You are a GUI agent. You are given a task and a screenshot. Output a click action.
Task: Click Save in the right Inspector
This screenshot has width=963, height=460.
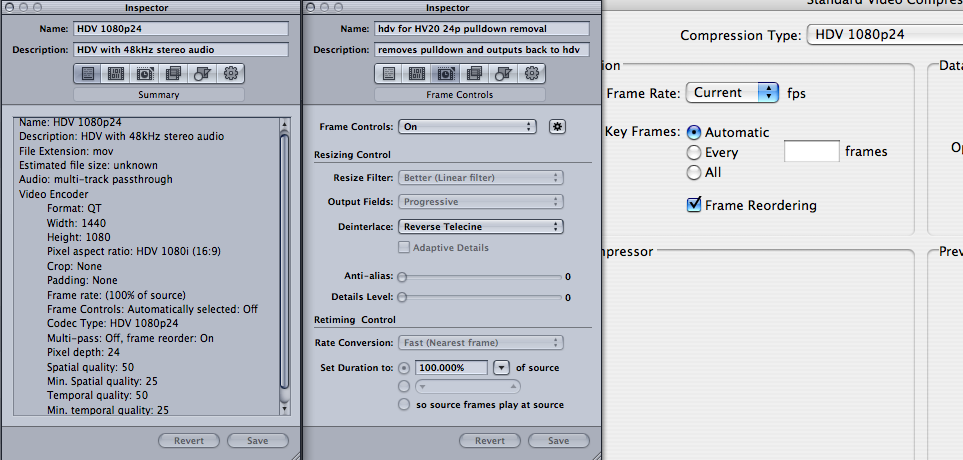click(558, 441)
